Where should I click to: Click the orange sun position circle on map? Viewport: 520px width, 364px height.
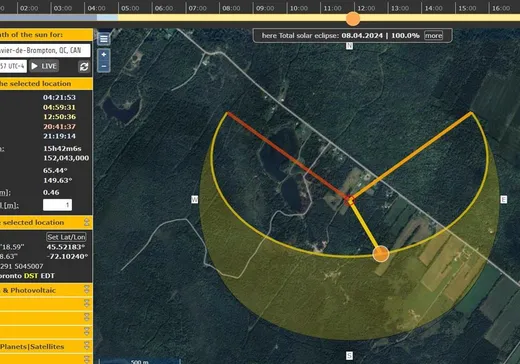(380, 254)
